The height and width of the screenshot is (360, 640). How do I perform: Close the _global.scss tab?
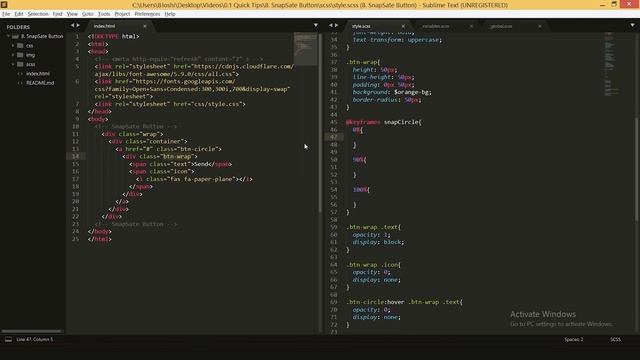pyautogui.click(x=540, y=26)
